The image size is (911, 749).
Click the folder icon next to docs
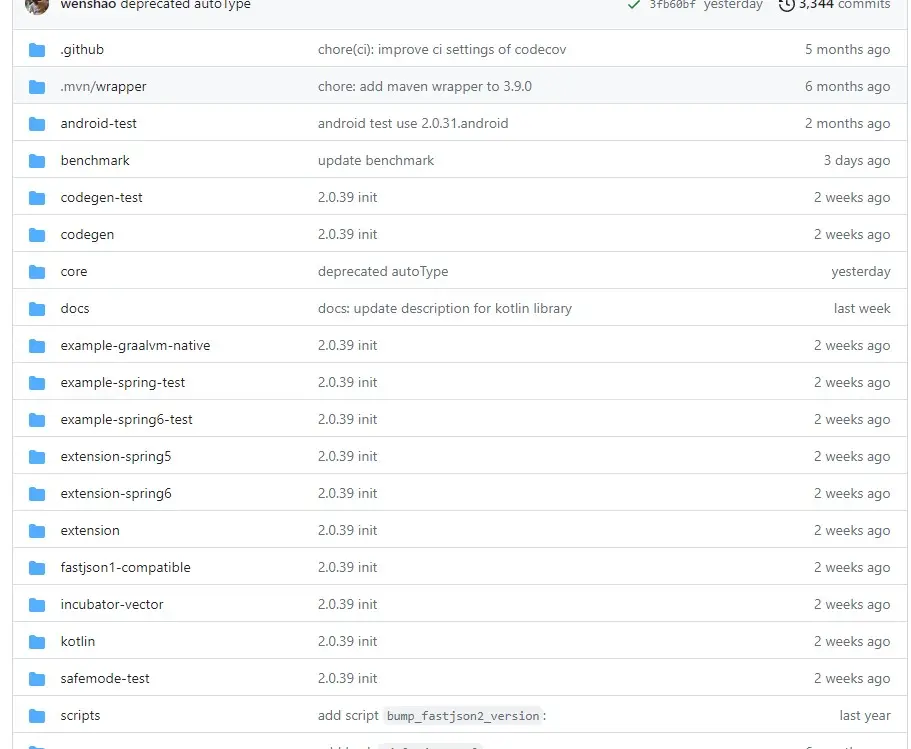click(x=38, y=309)
